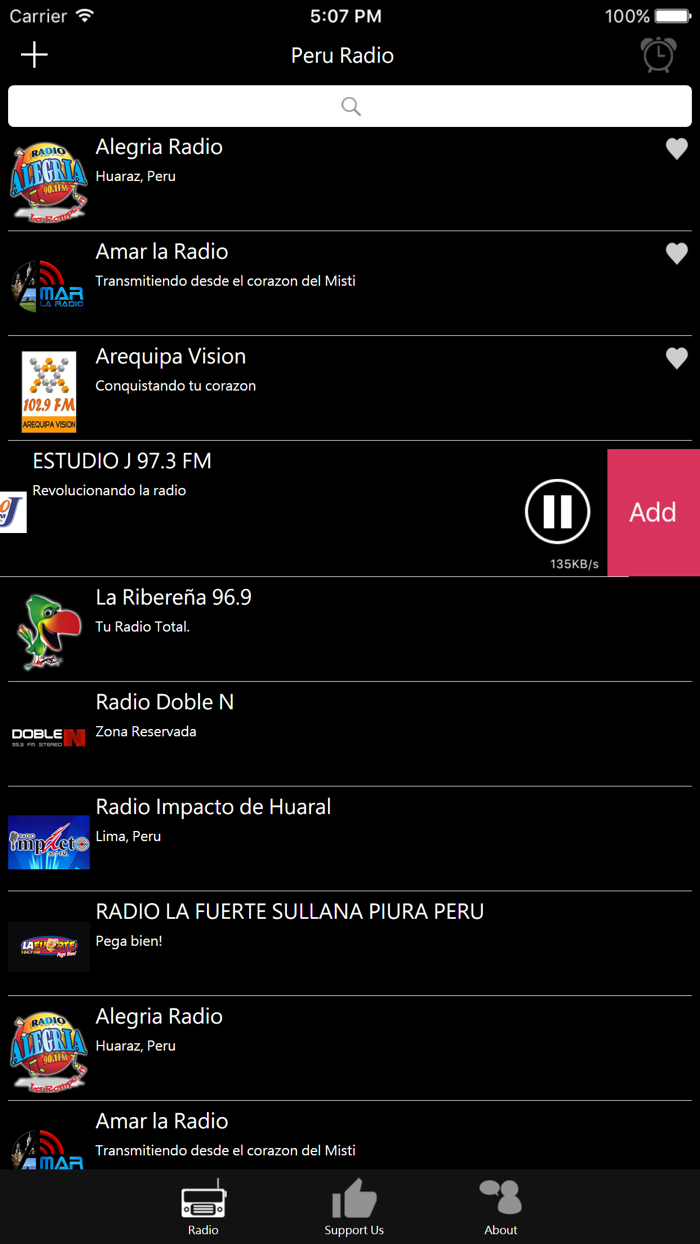Screen dimensions: 700x1244
Task: Select 'La Ribereña 96.9' station
Action: [x=173, y=597]
